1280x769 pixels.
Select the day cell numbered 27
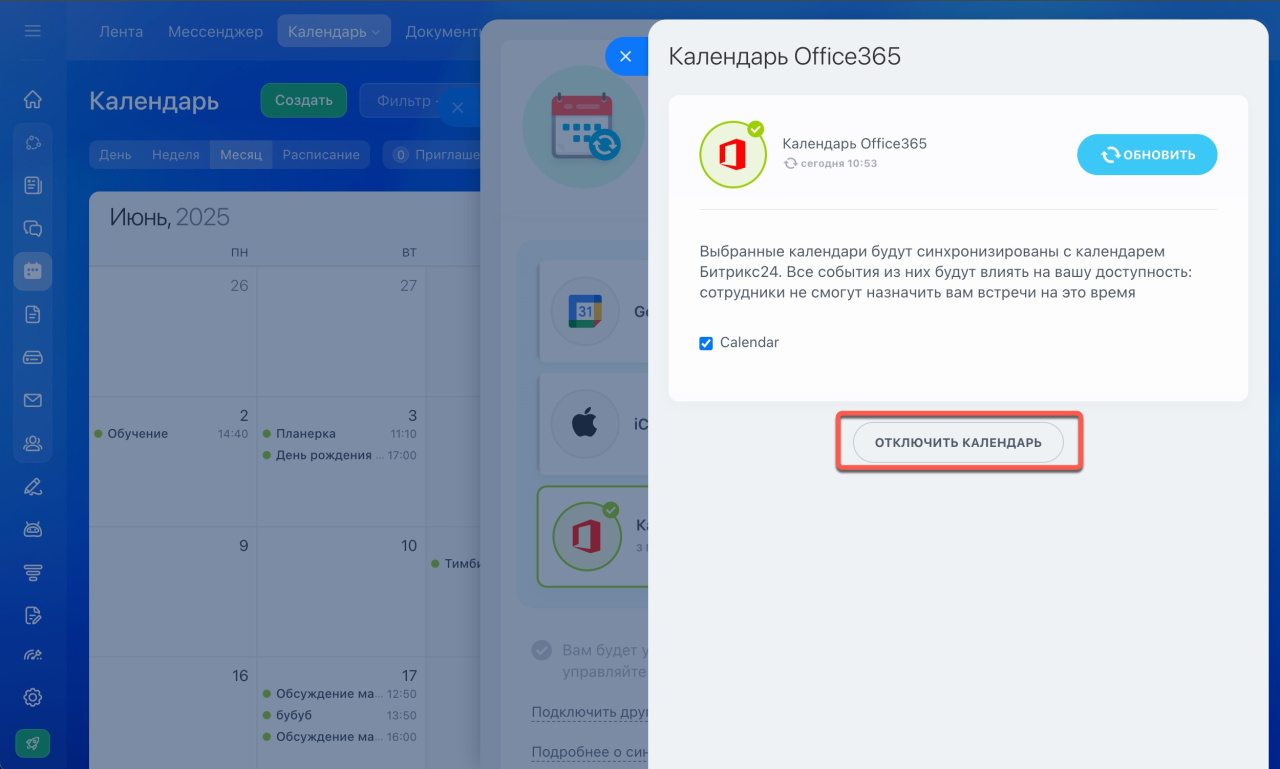tap(342, 331)
